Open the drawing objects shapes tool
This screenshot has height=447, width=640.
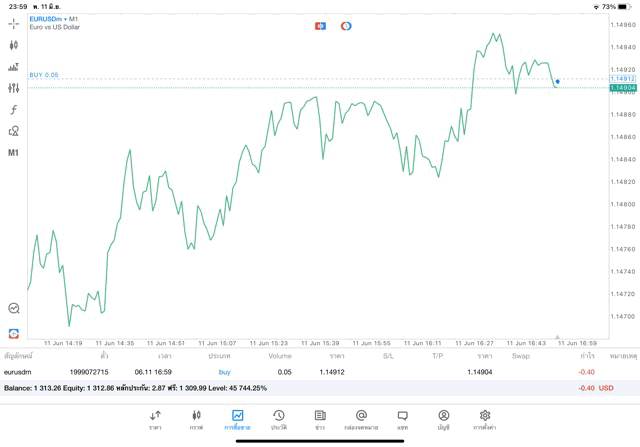[x=14, y=131]
